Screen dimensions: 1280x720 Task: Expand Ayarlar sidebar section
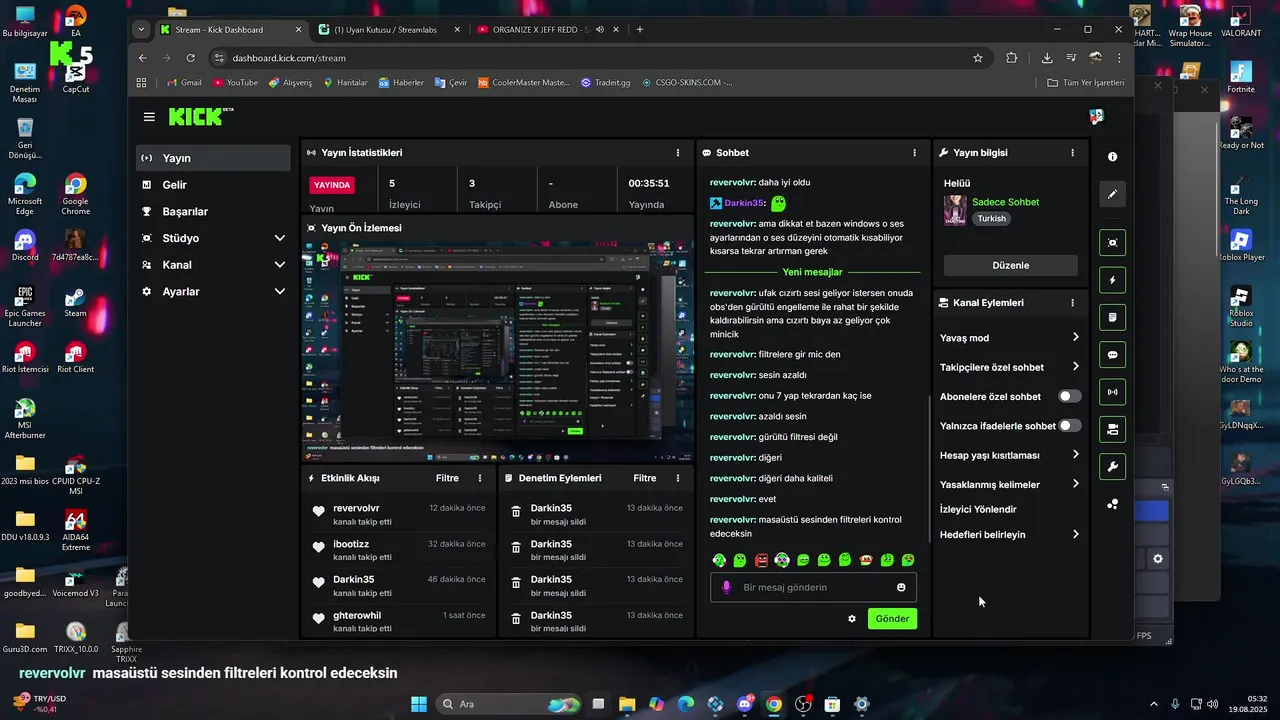pyautogui.click(x=214, y=292)
